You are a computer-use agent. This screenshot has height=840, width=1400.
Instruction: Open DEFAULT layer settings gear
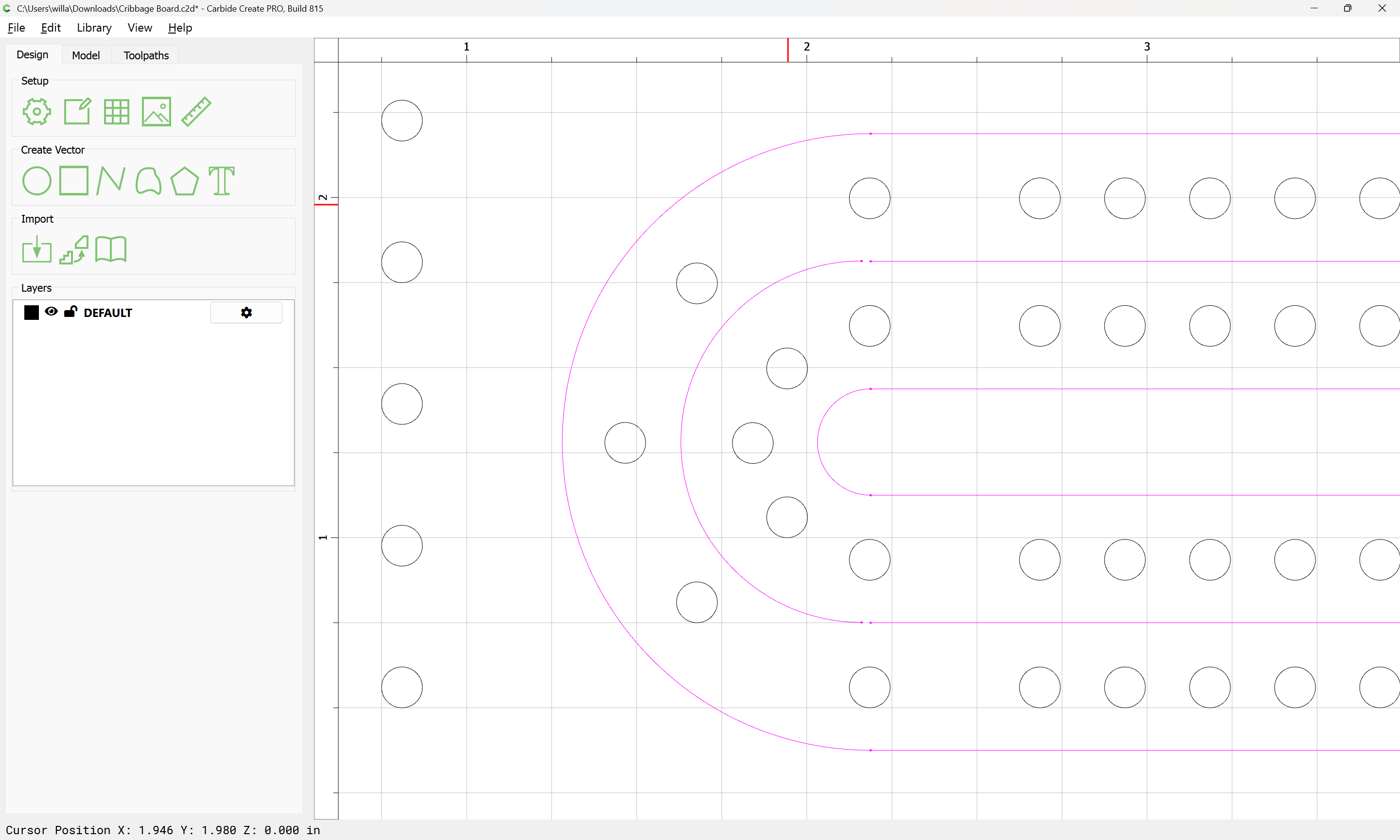click(246, 313)
